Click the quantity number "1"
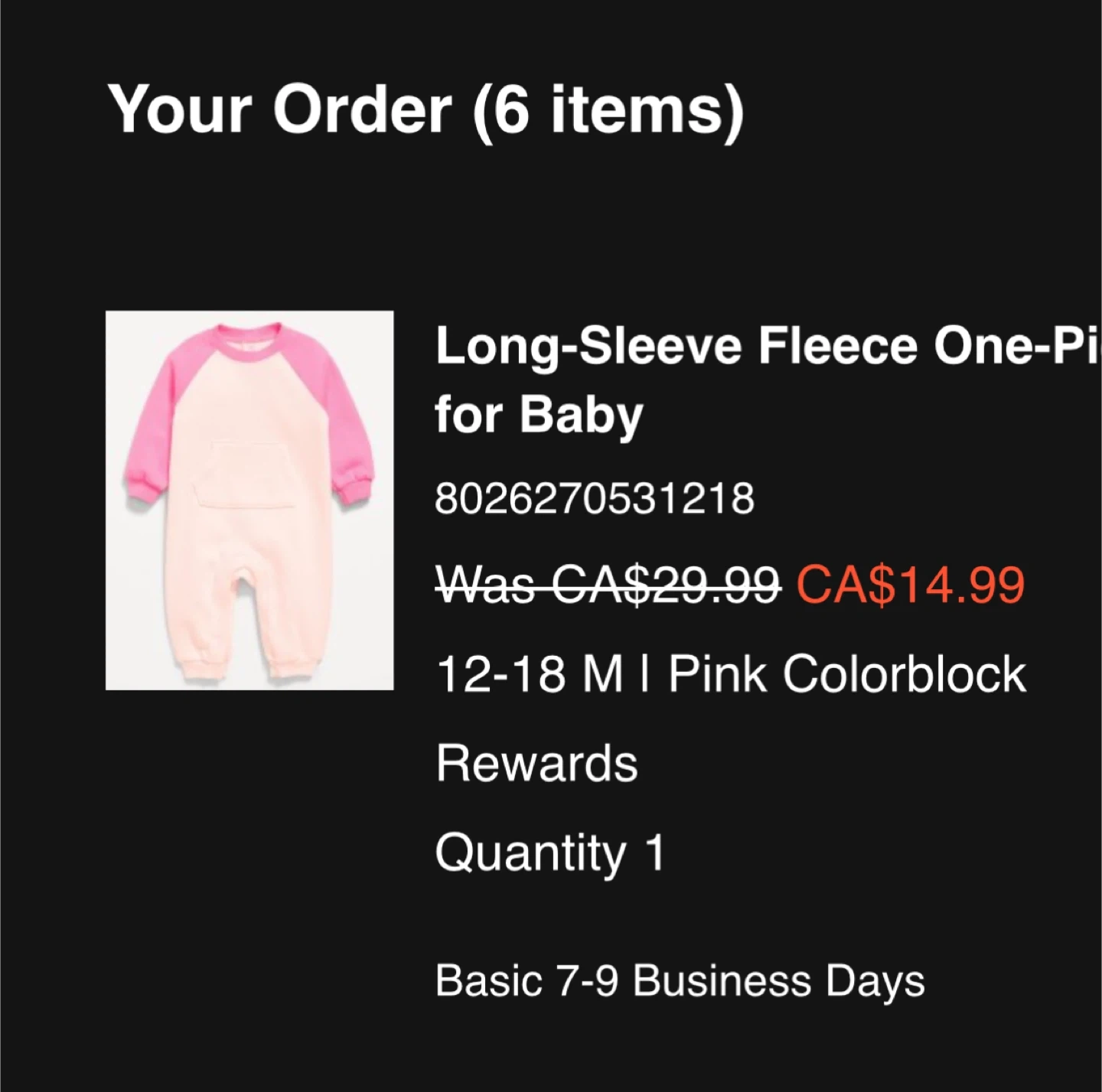The width and height of the screenshot is (1102, 1092). (654, 852)
